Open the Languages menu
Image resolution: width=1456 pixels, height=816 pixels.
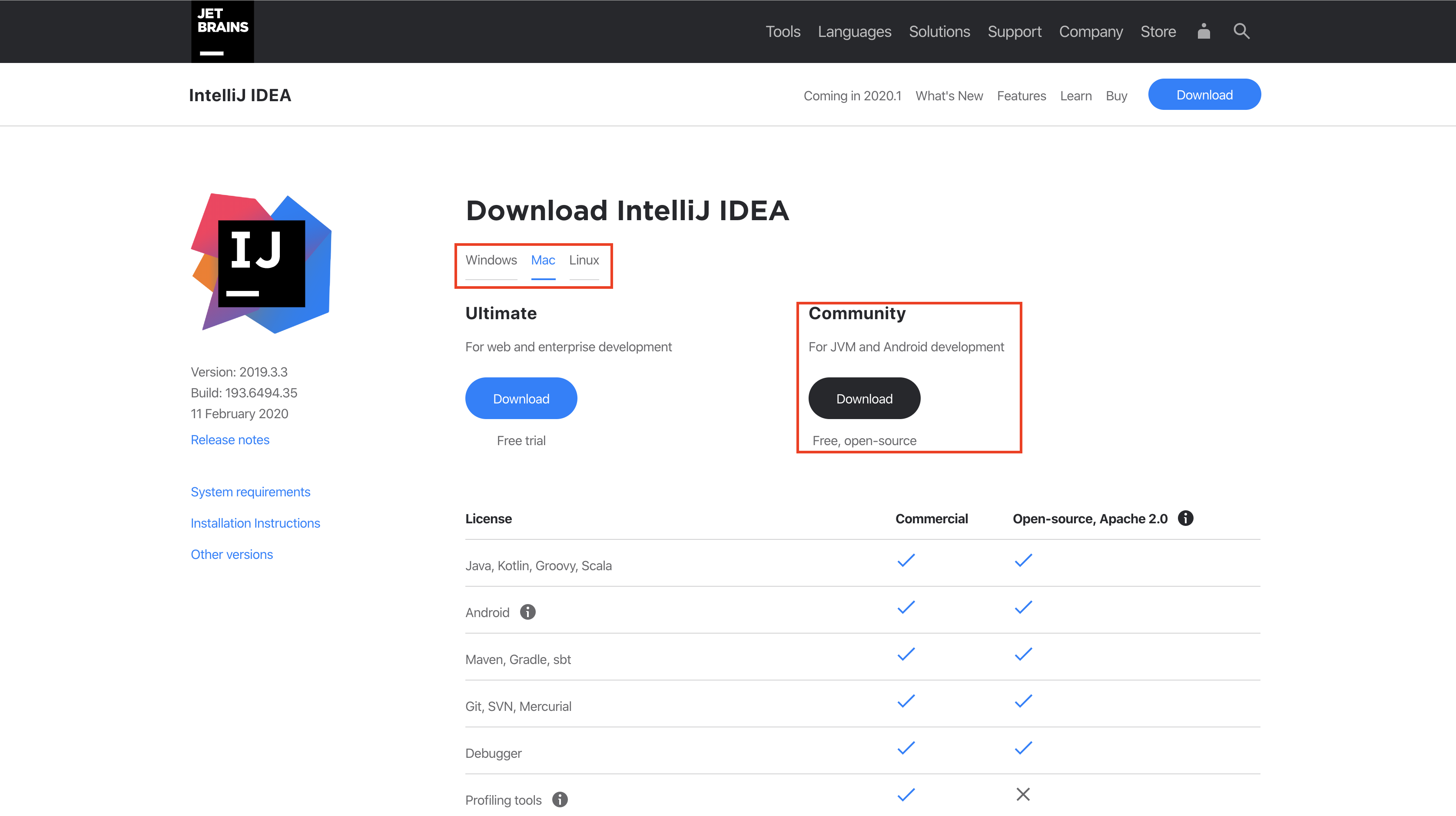[x=854, y=31]
